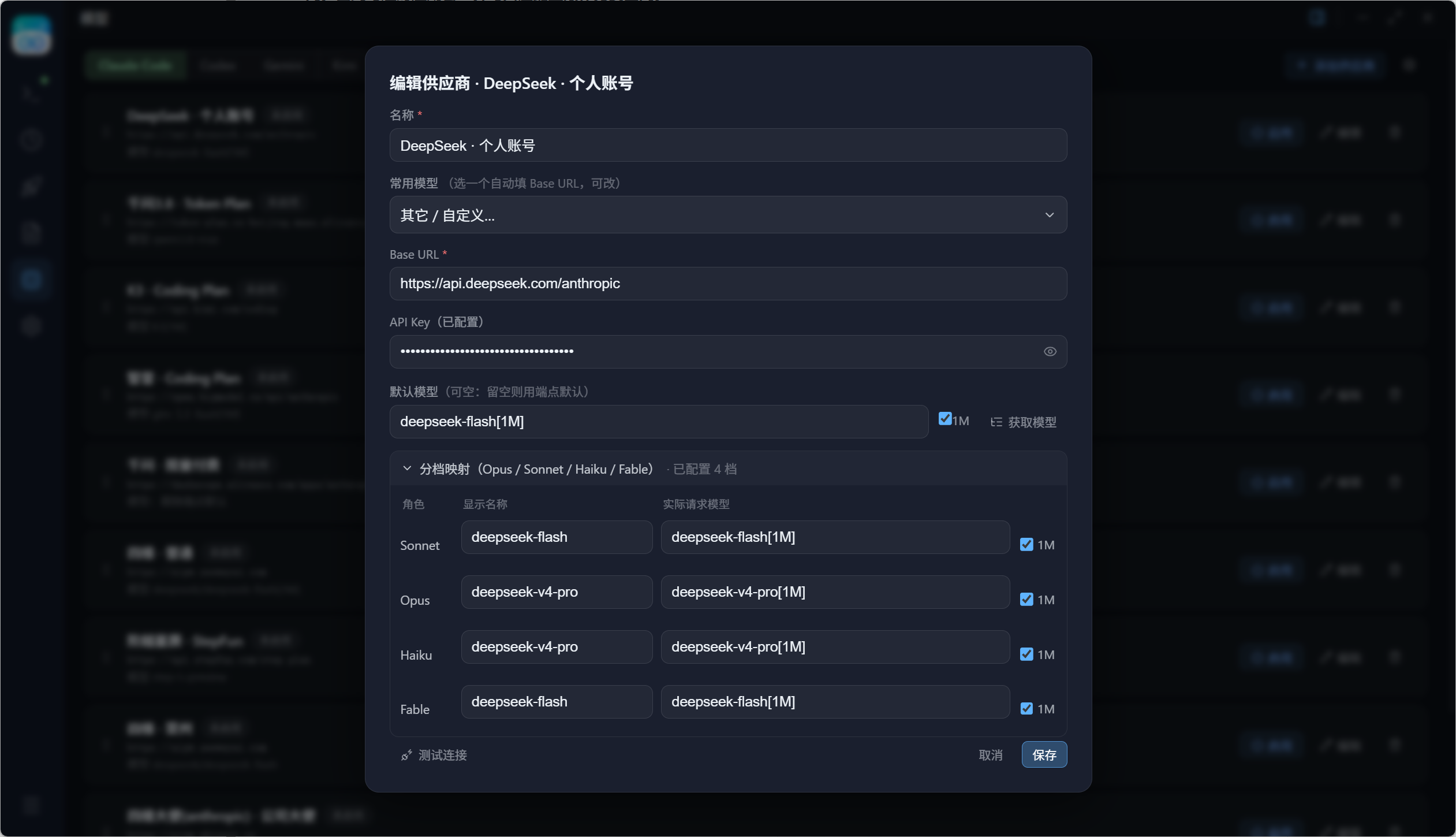Edit Opus display name field
The width and height of the screenshot is (1456, 837).
pyautogui.click(x=557, y=592)
